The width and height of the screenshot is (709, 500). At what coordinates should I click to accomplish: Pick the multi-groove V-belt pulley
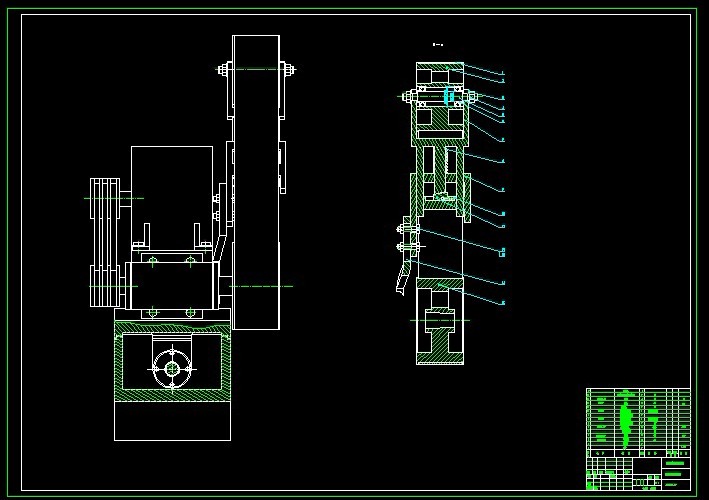pos(105,243)
